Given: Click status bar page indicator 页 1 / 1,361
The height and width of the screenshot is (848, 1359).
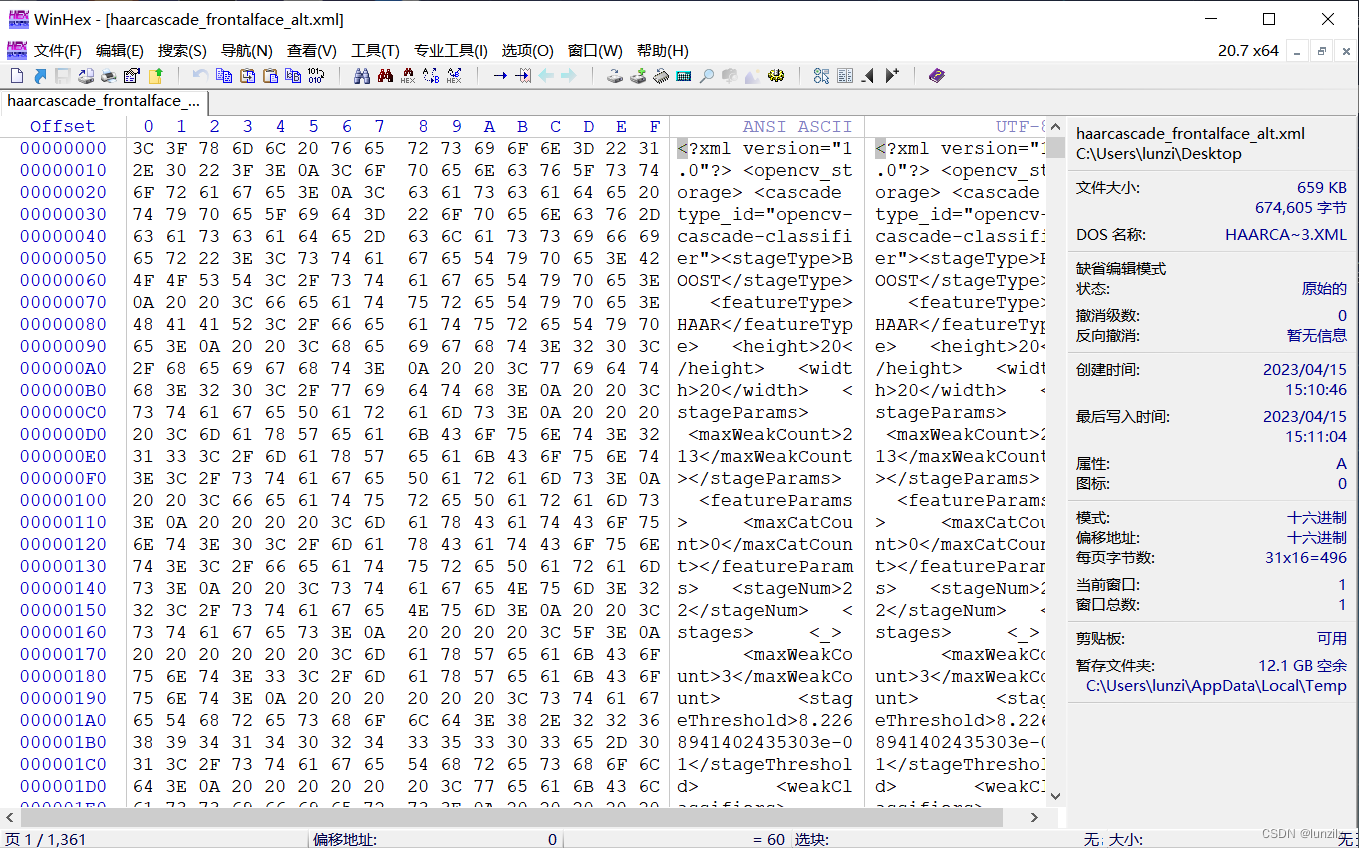Looking at the screenshot, I should click(46, 839).
